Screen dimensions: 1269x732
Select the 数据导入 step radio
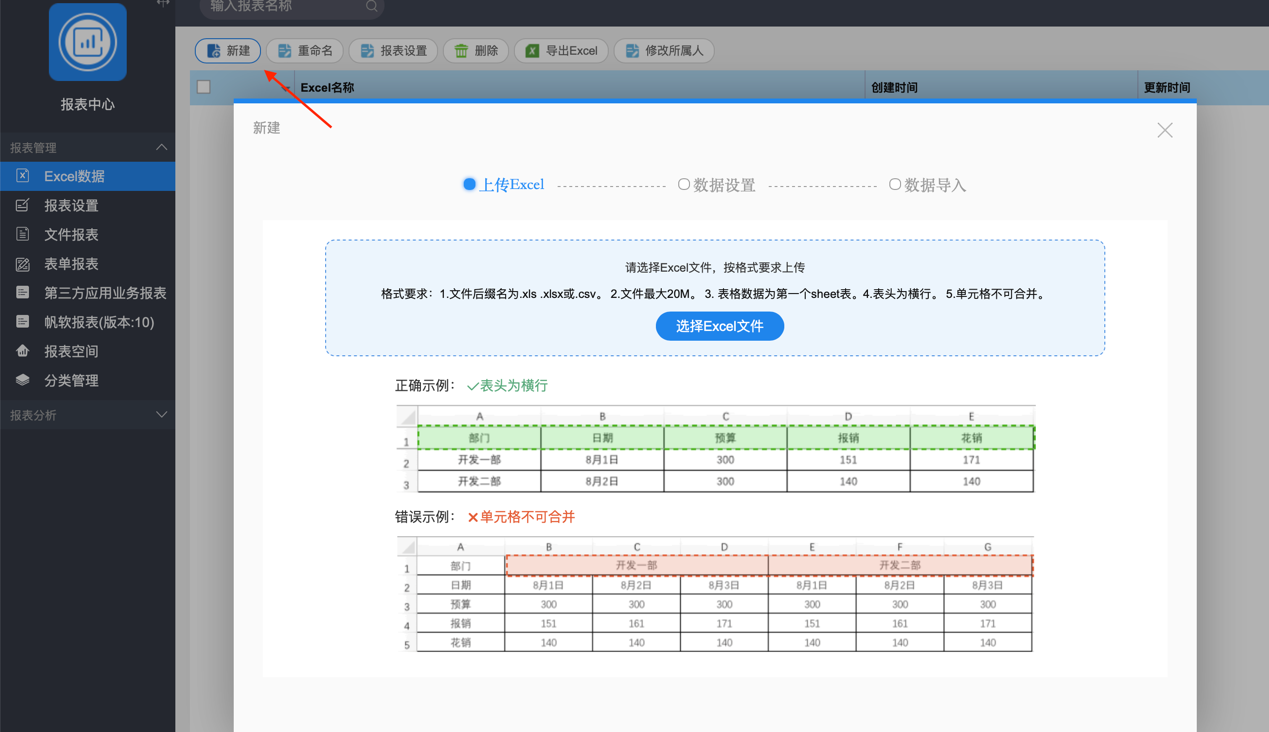(895, 184)
